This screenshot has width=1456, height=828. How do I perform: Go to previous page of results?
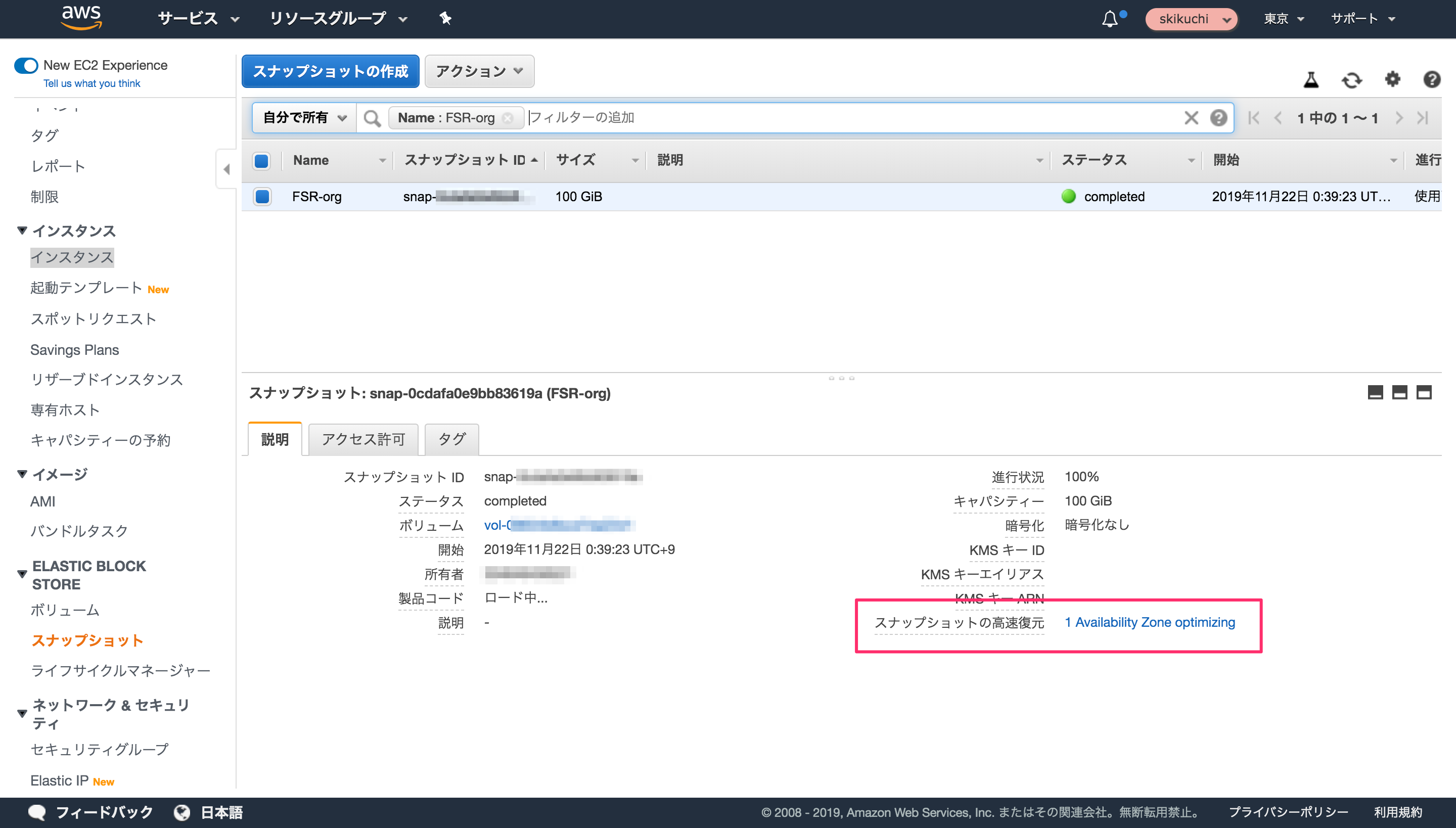click(1278, 118)
